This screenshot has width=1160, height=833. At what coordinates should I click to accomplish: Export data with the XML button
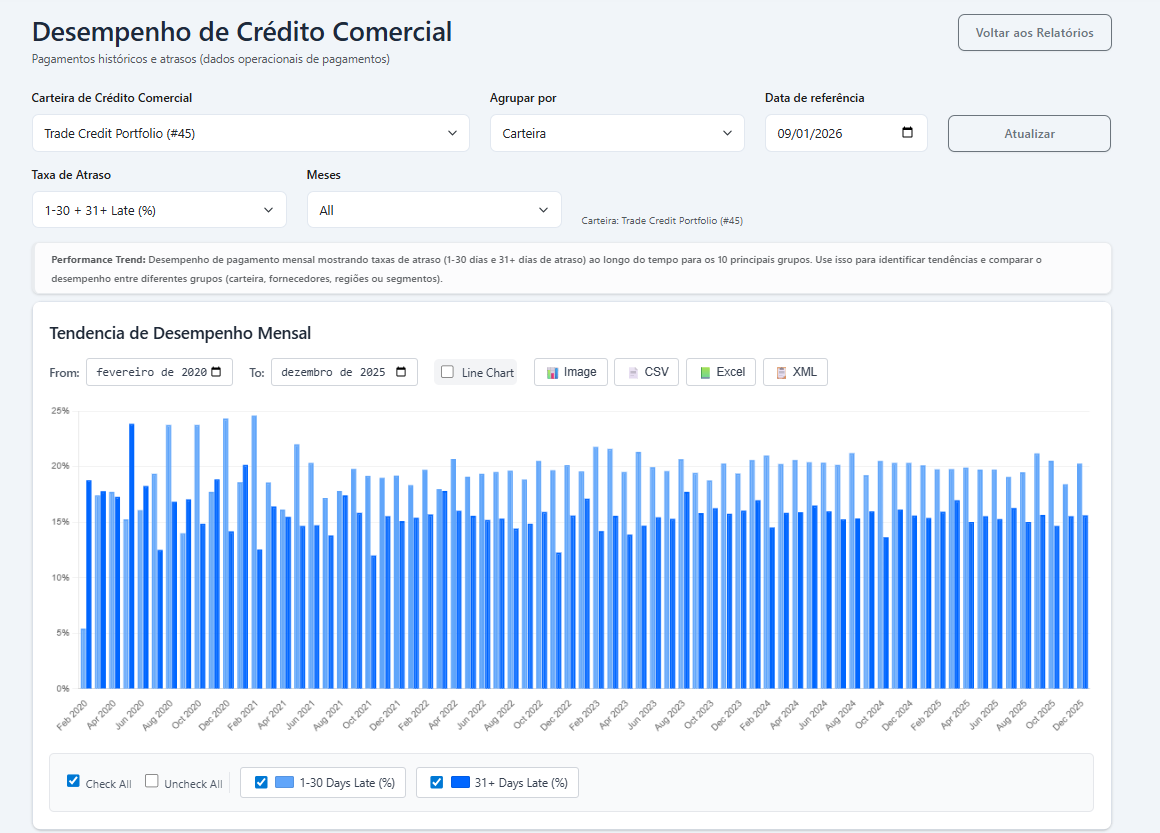pyautogui.click(x=795, y=372)
